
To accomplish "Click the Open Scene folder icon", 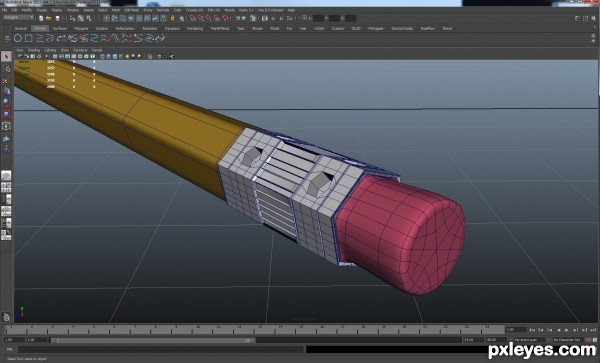I will [x=49, y=18].
